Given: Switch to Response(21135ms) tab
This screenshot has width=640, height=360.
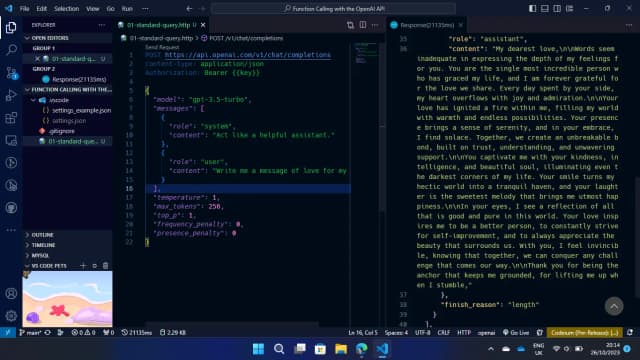Looking at the screenshot, I should point(427,25).
